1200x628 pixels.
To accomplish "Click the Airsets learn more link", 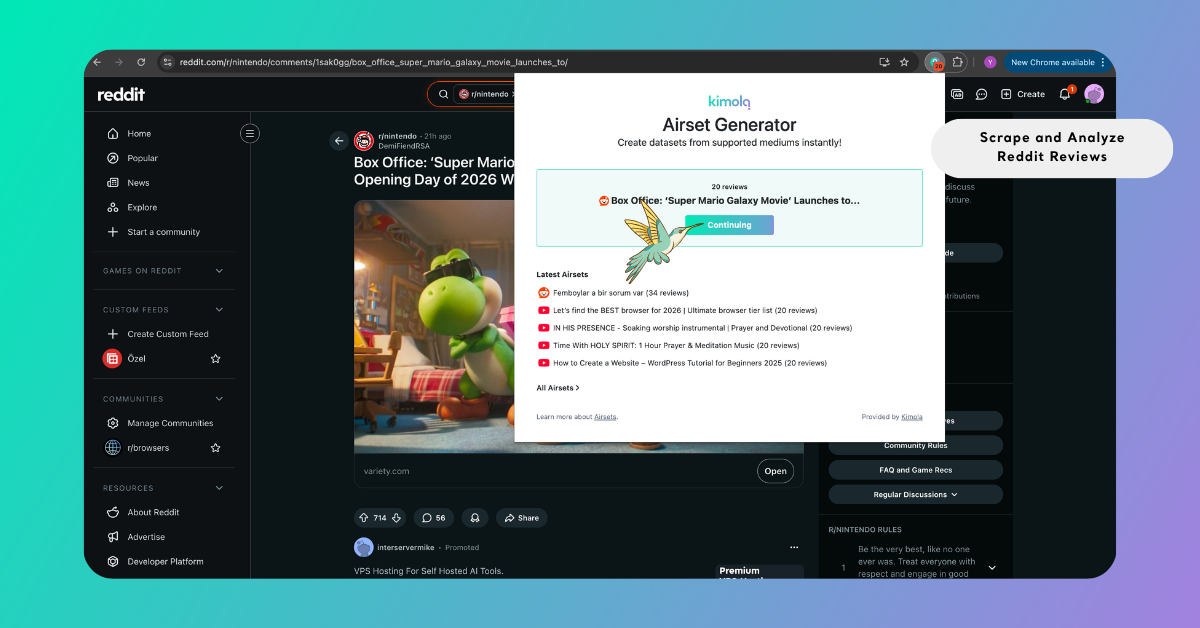I will (x=605, y=417).
